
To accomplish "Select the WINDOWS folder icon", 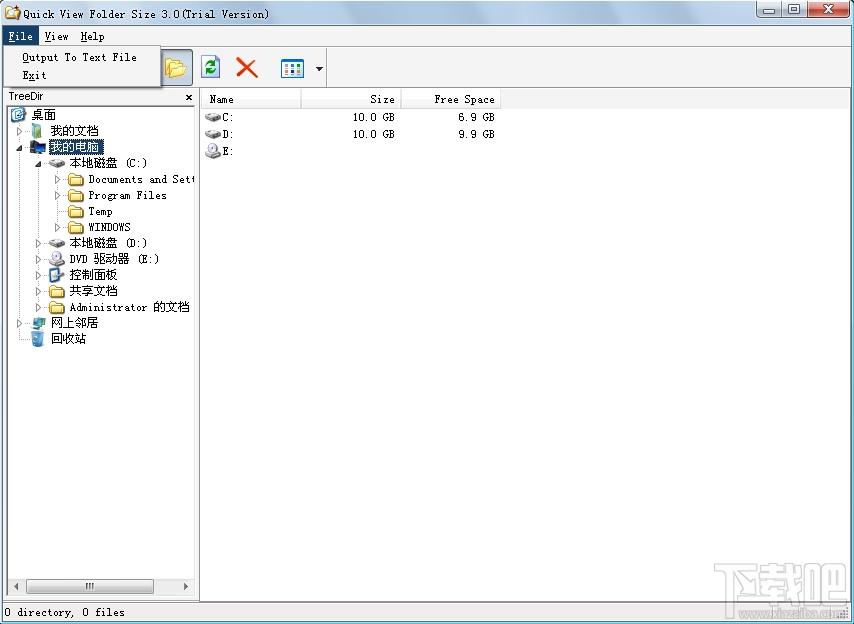I will [76, 227].
